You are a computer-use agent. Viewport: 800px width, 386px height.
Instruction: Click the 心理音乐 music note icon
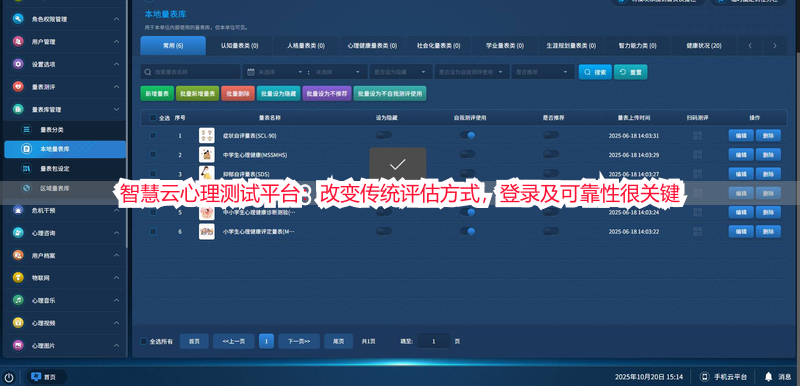pos(18,300)
